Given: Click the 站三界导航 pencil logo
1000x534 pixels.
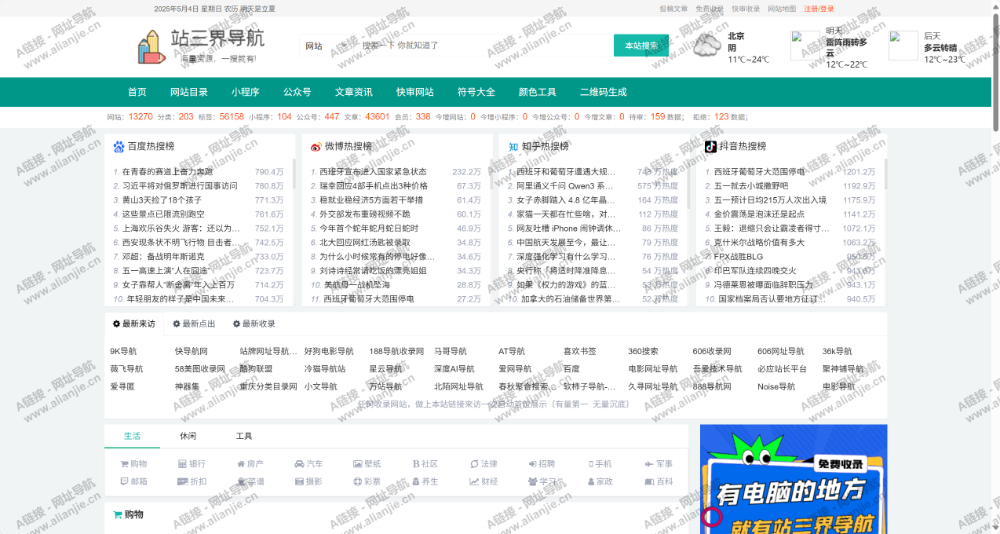Looking at the screenshot, I should 152,47.
